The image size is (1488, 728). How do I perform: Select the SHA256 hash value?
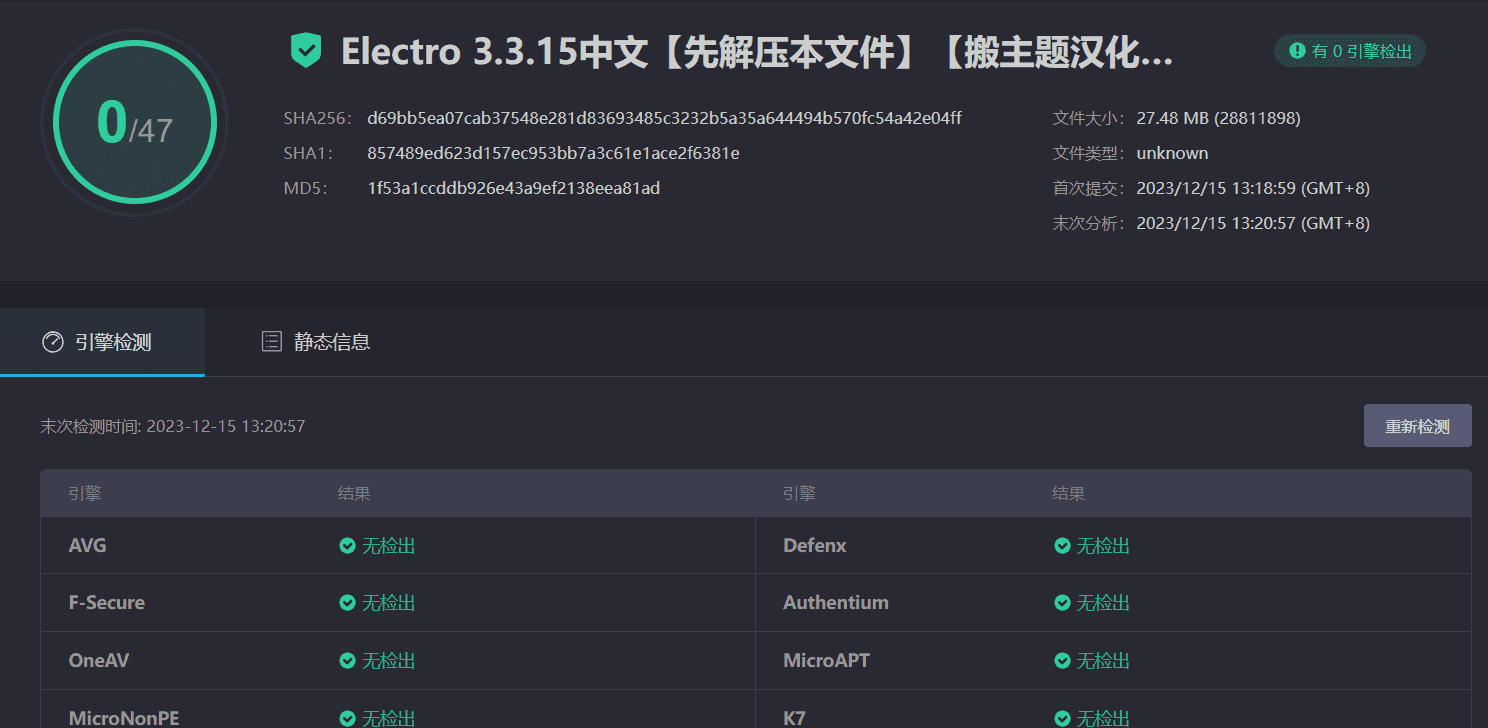[x=664, y=118]
